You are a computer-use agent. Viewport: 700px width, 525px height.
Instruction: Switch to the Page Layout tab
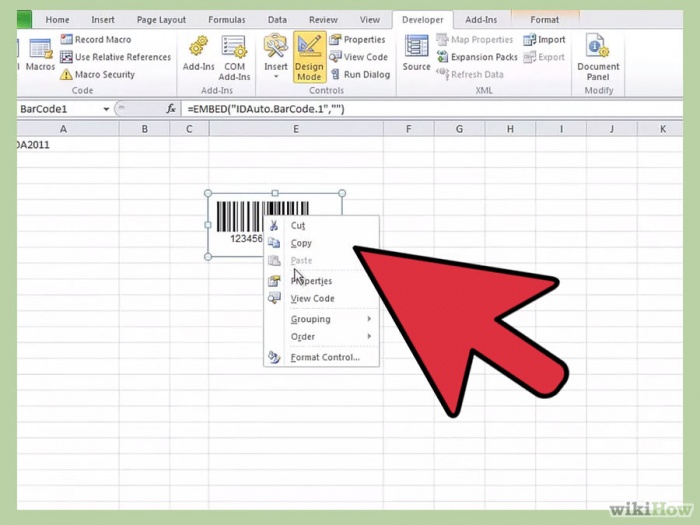pos(161,20)
